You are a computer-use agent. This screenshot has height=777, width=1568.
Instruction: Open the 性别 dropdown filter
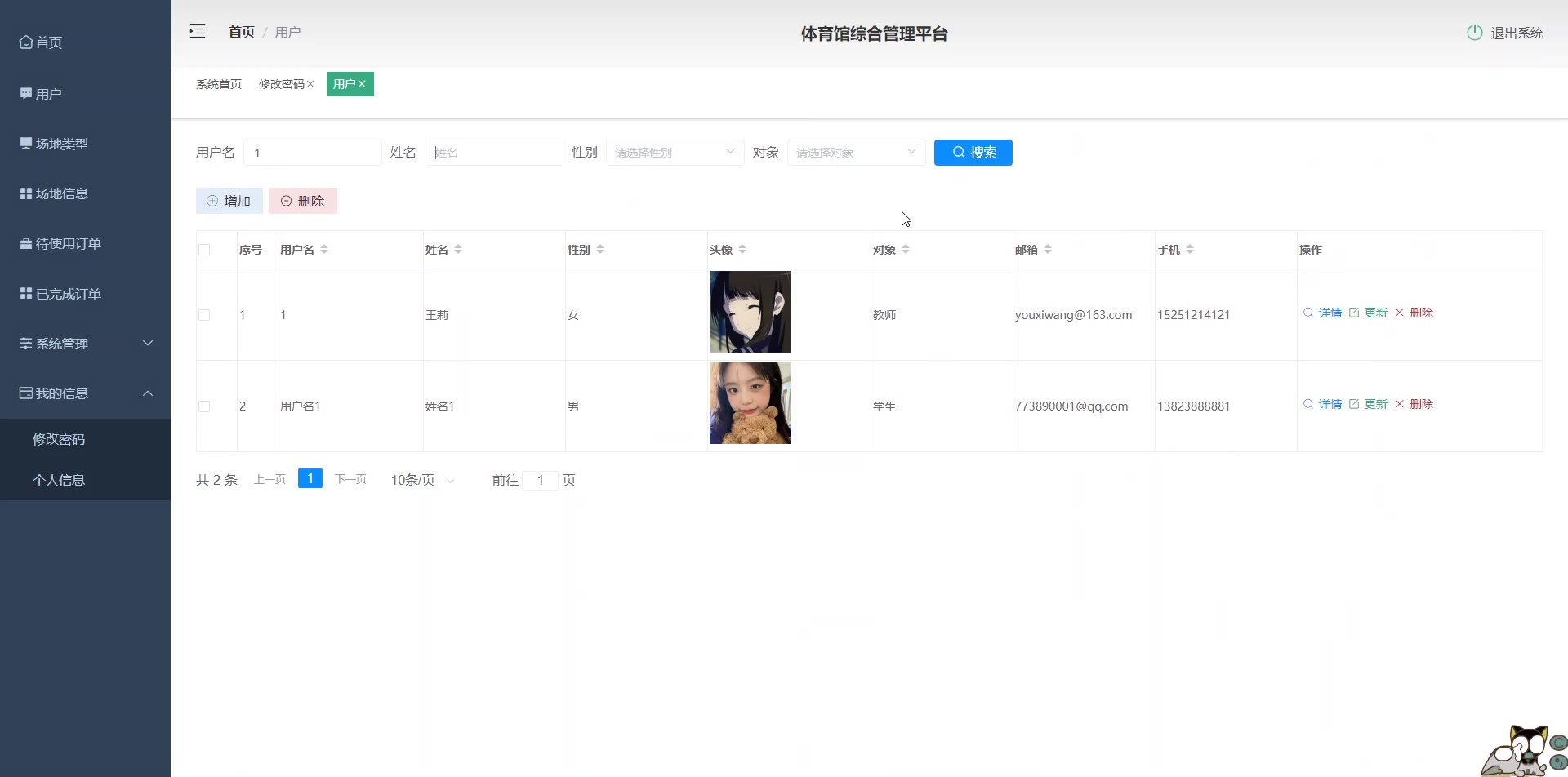tap(674, 153)
